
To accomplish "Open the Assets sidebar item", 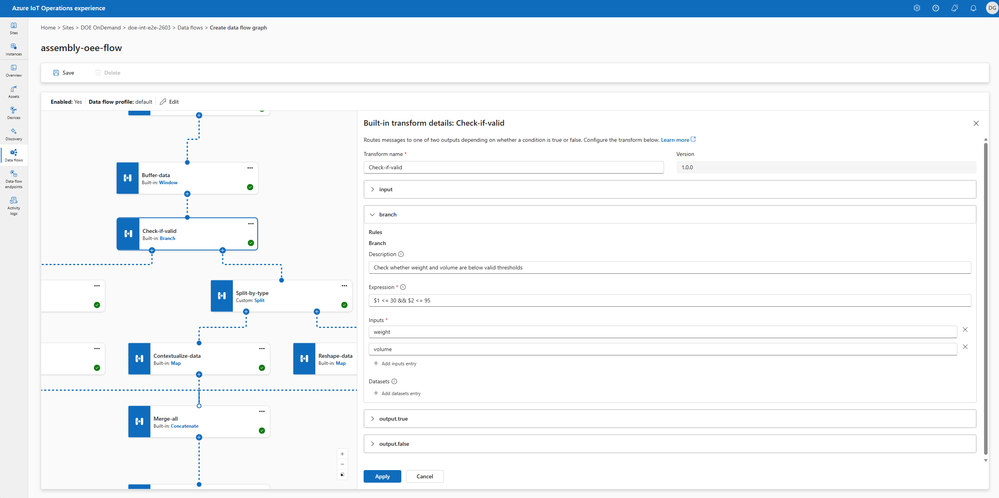I will coord(13,92).
